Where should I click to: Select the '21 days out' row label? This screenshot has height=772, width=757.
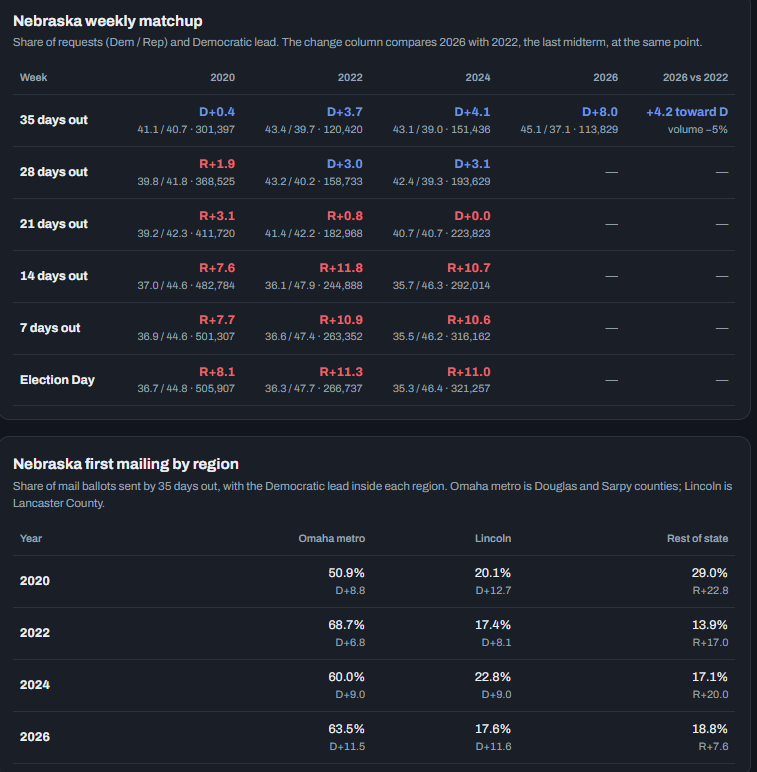coord(54,224)
